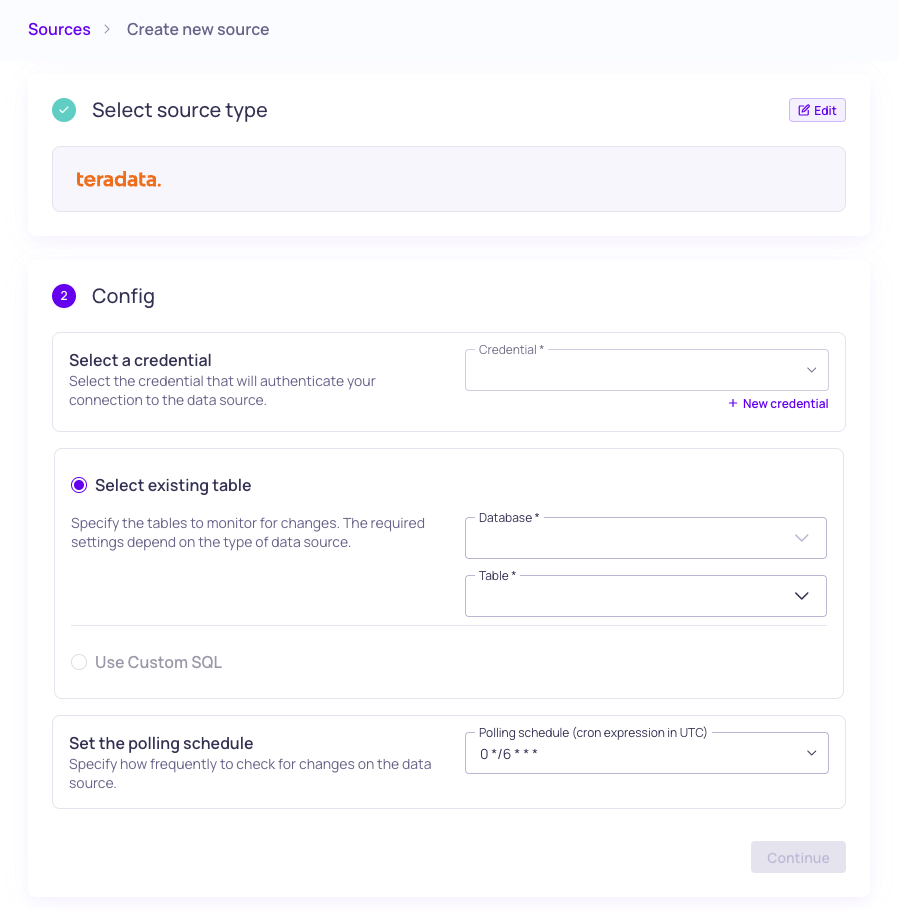The image size is (898, 909).
Task: Click the breadcrumb separator arrow
Action: 108,30
